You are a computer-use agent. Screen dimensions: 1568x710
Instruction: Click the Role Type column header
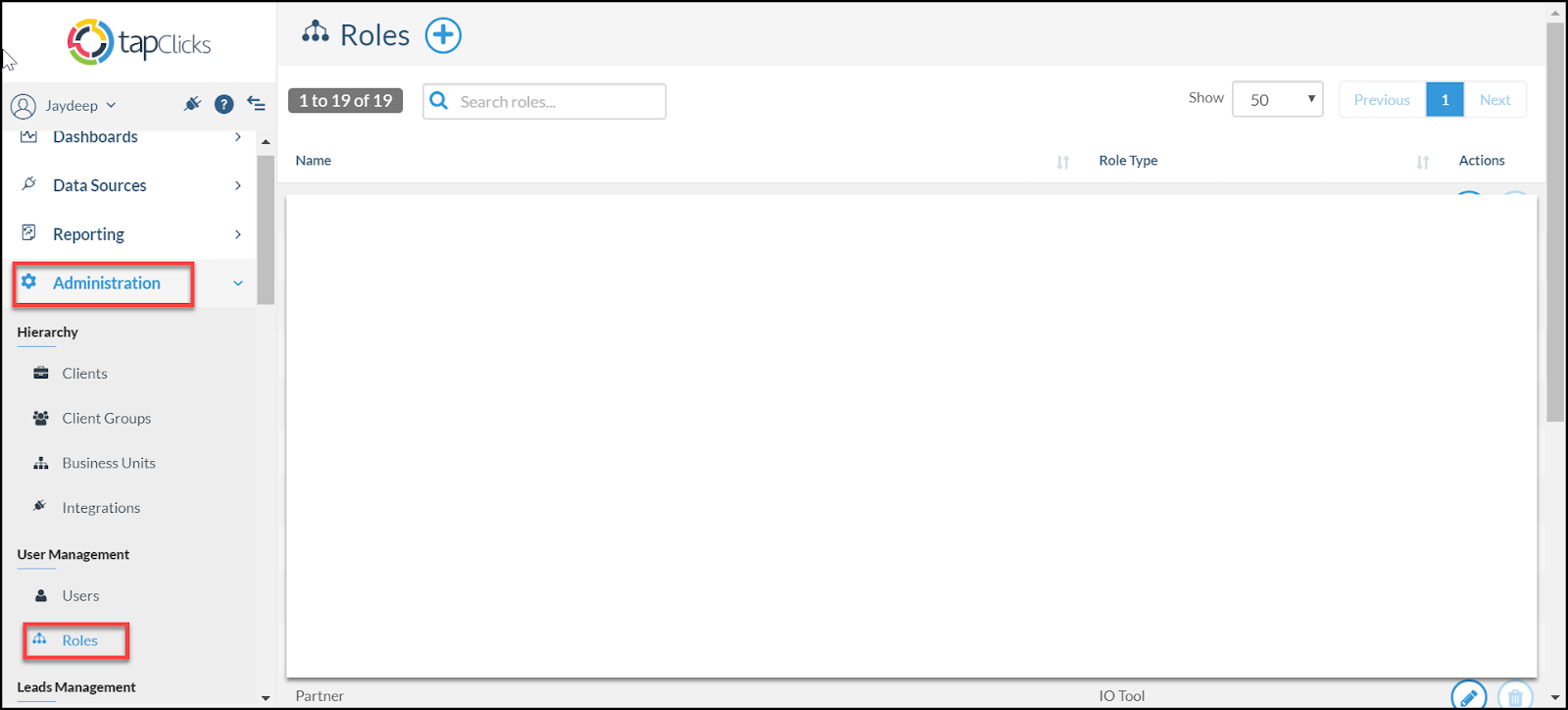coord(1128,161)
